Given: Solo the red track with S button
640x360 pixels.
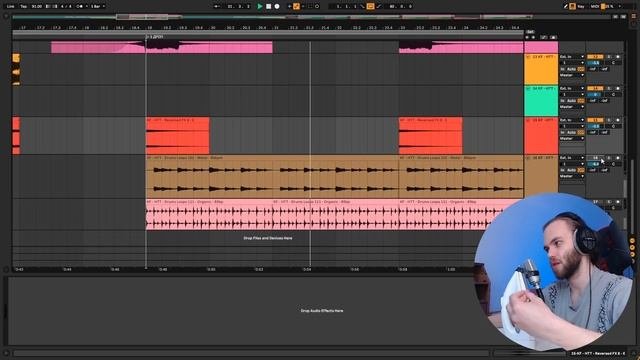Looking at the screenshot, I should click(609, 120).
